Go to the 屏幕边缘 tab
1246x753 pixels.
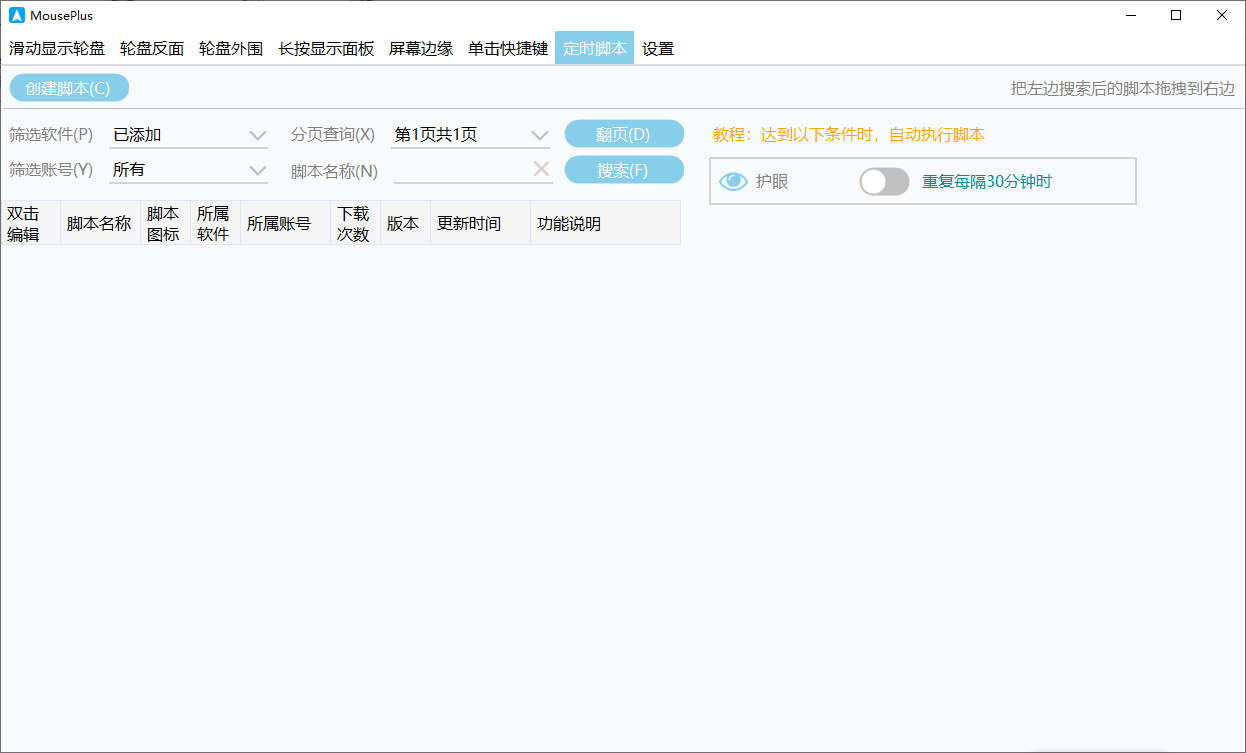421,48
